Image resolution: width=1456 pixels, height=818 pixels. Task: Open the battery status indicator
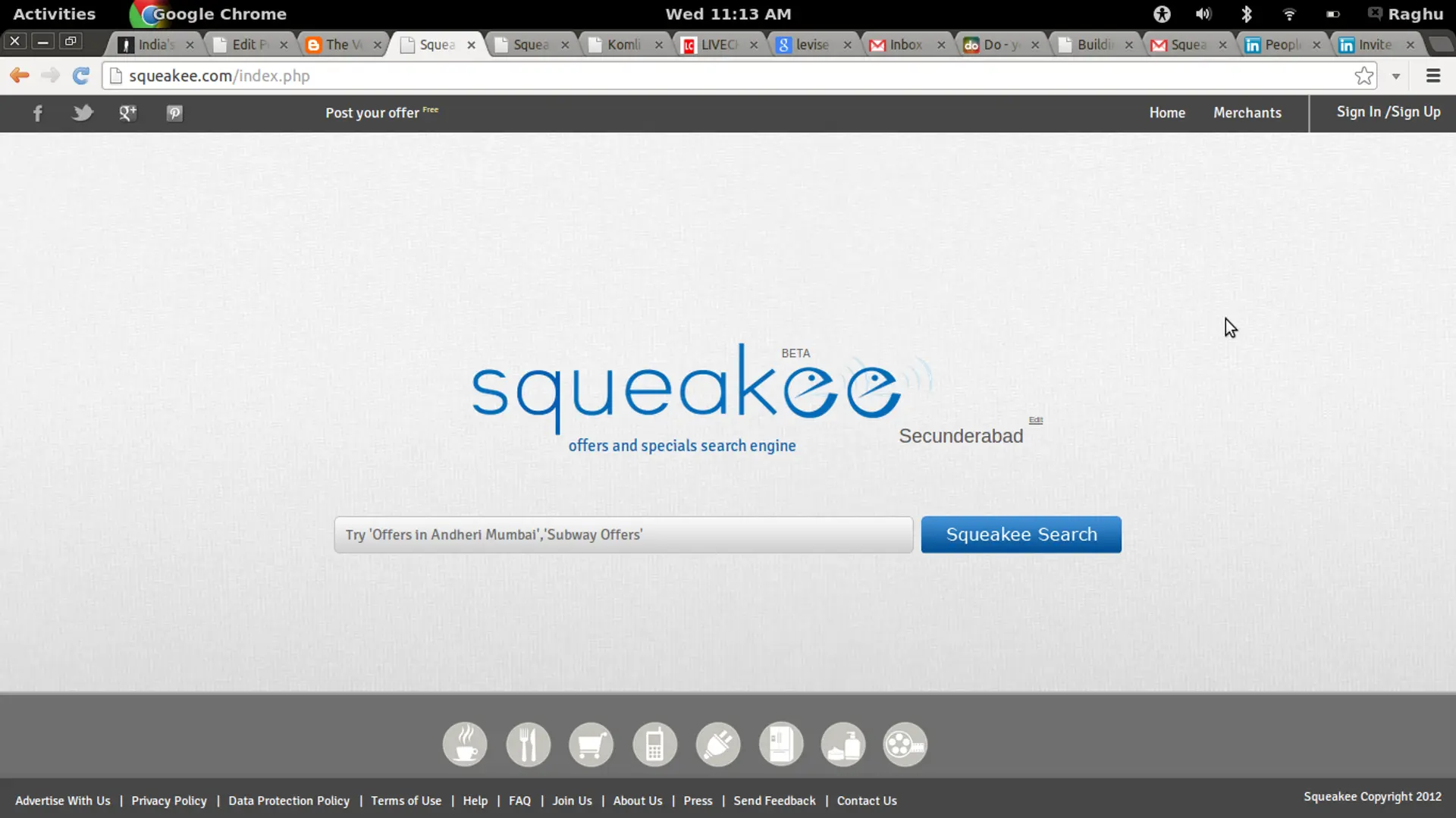click(1333, 14)
